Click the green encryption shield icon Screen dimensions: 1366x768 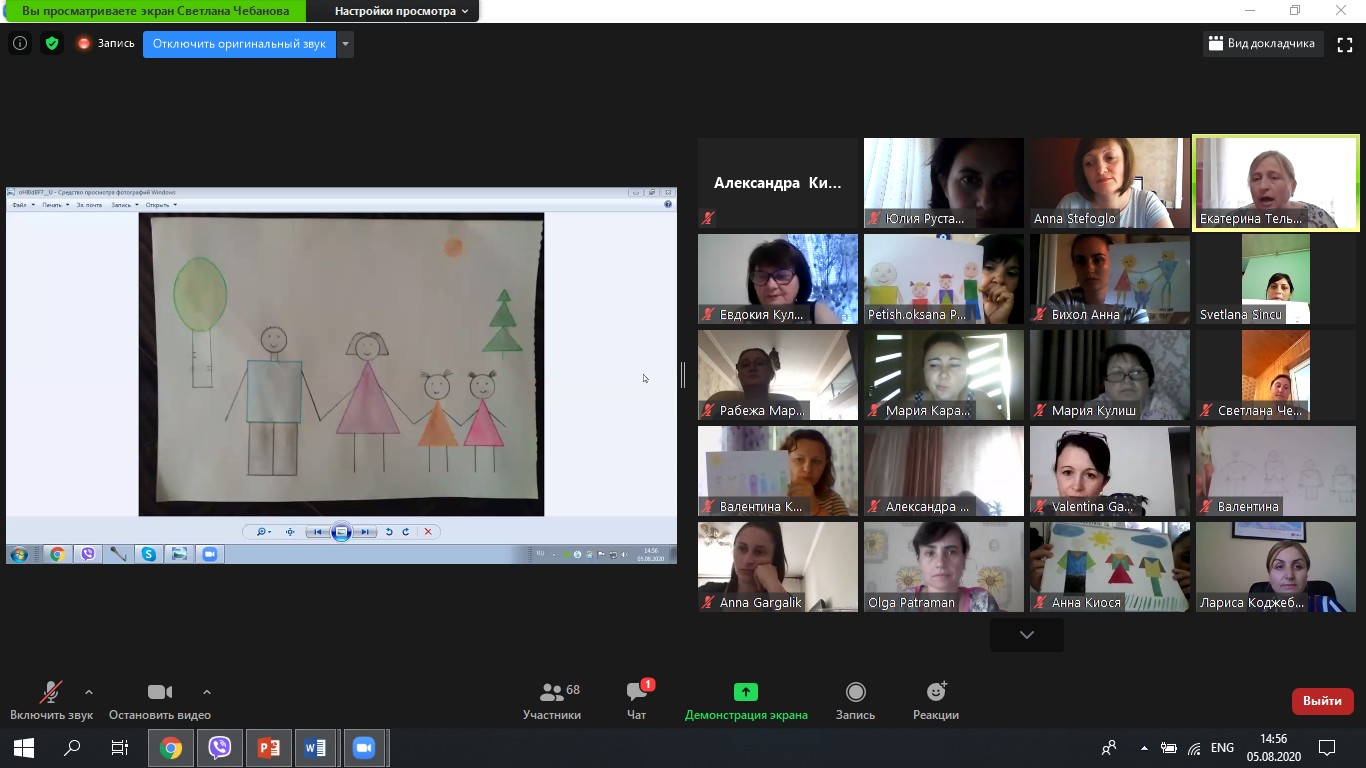52,44
